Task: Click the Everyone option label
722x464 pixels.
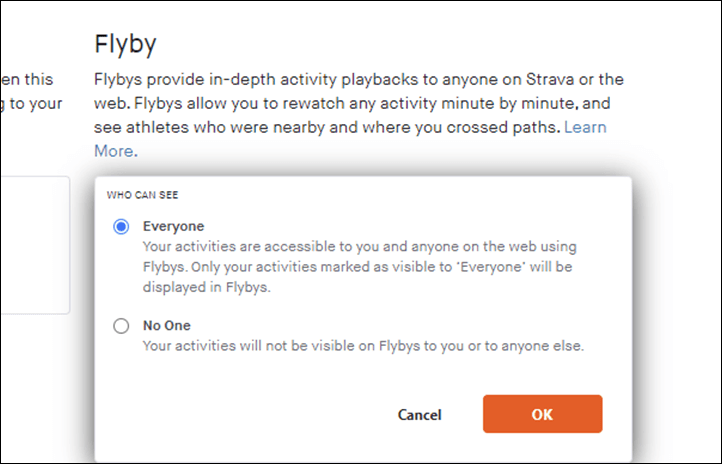Action: click(x=173, y=226)
